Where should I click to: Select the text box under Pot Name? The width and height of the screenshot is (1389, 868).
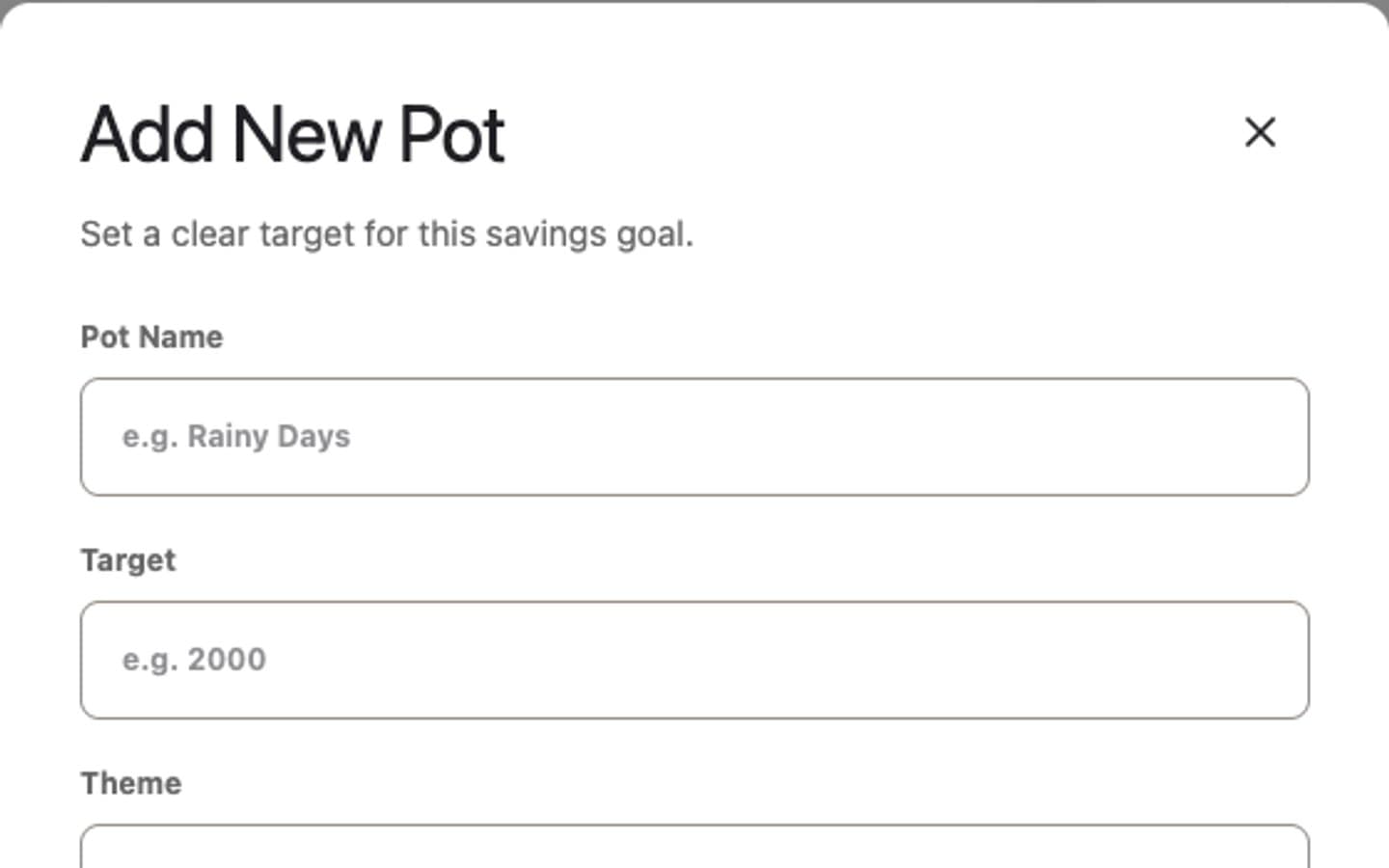click(x=694, y=437)
